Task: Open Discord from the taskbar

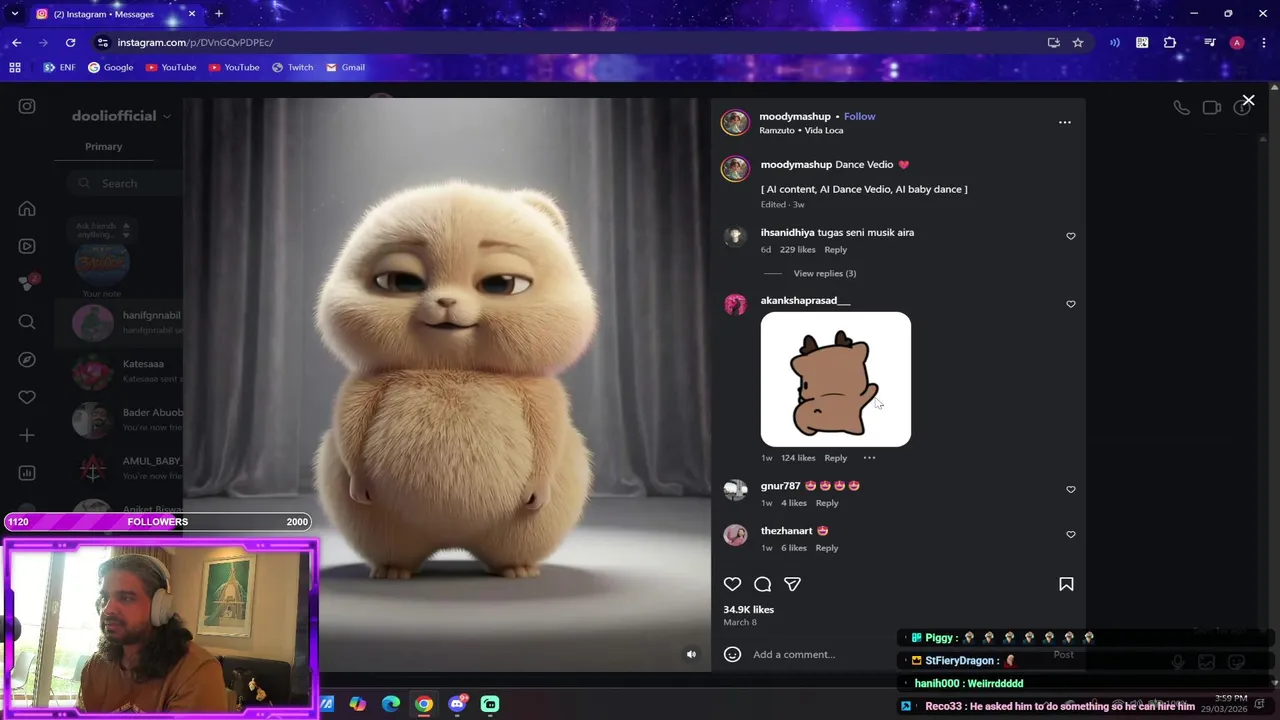Action: pos(457,704)
